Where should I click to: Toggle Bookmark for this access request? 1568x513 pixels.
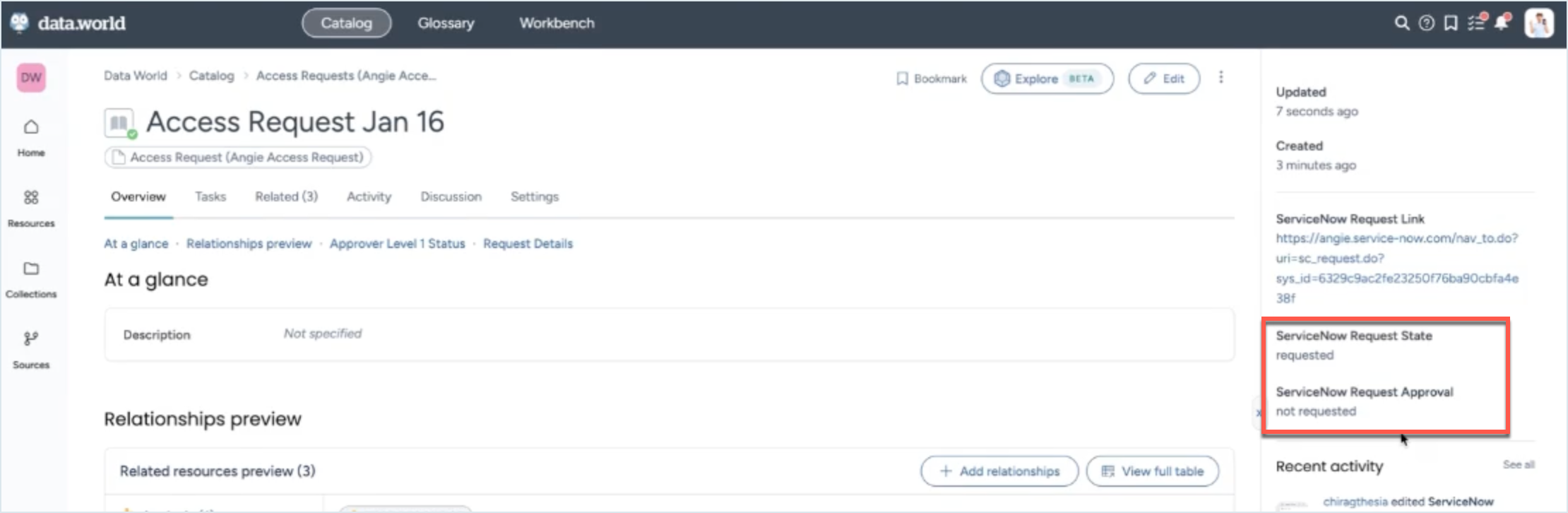point(931,78)
